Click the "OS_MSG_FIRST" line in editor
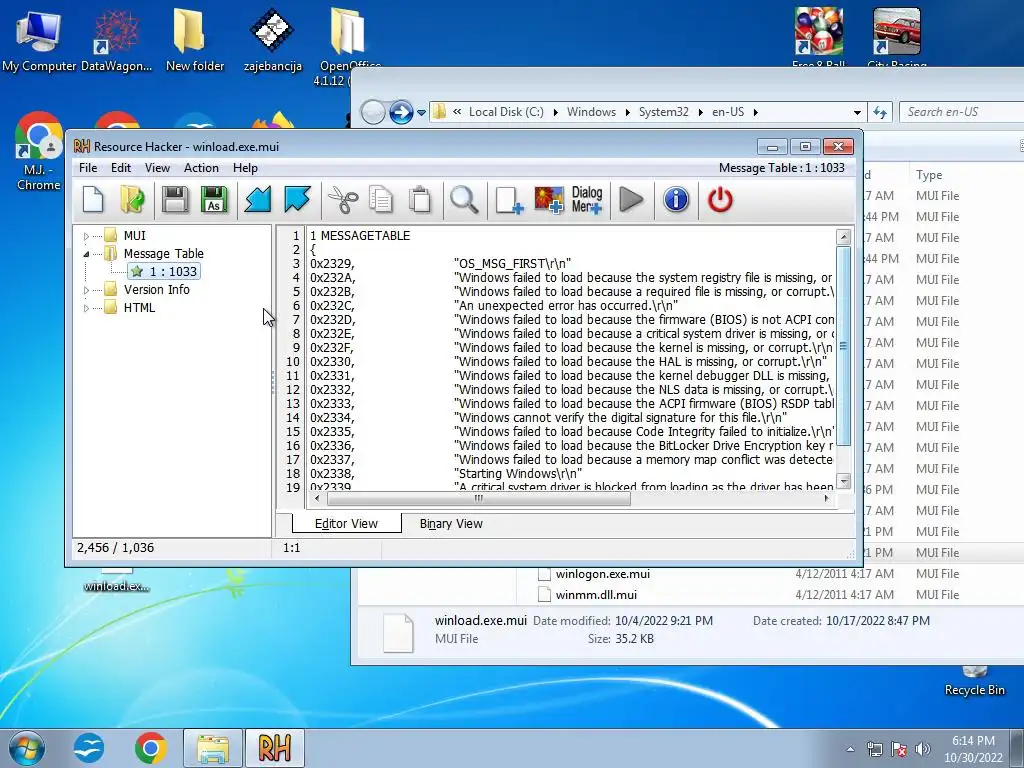 (441, 264)
